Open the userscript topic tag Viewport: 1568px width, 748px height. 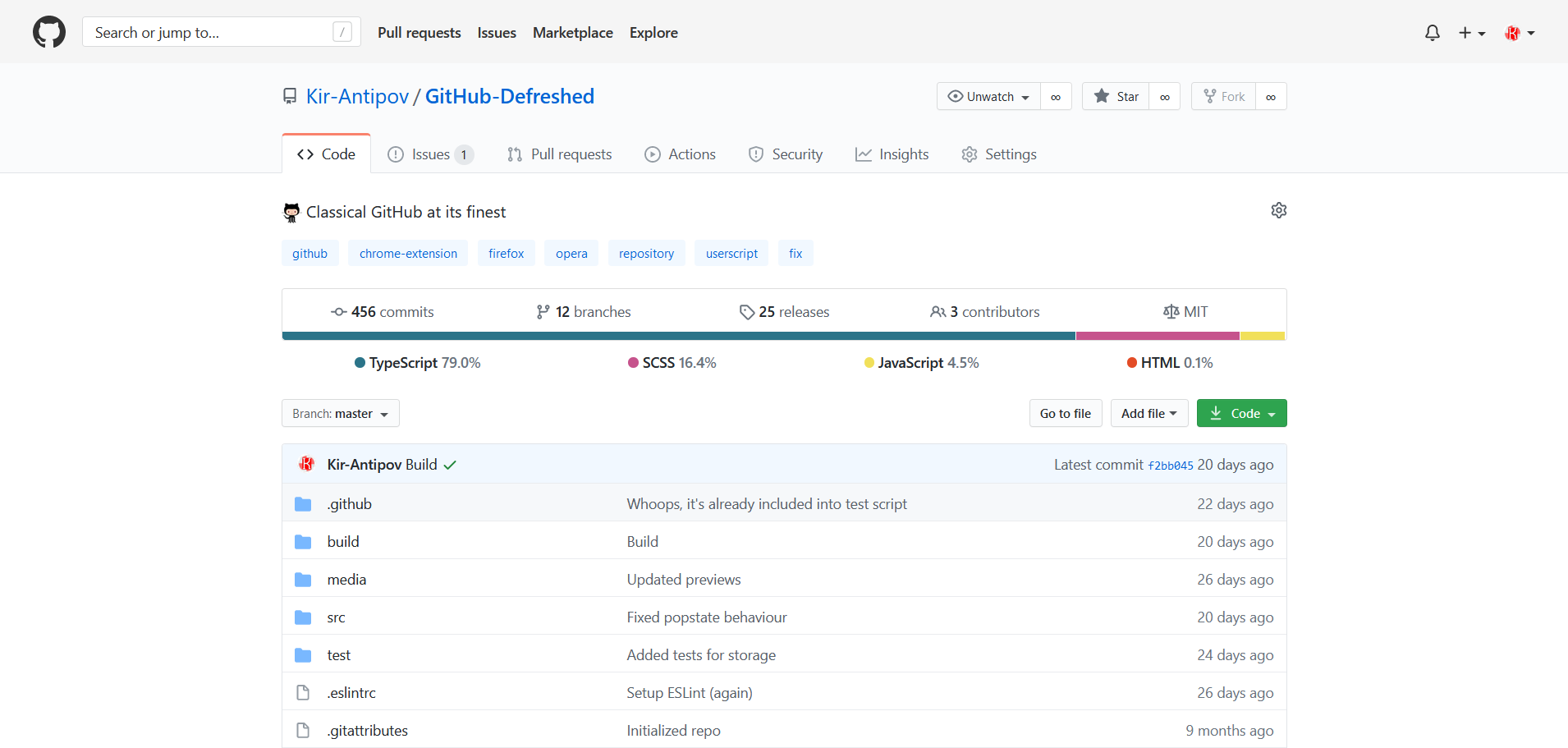click(x=732, y=253)
